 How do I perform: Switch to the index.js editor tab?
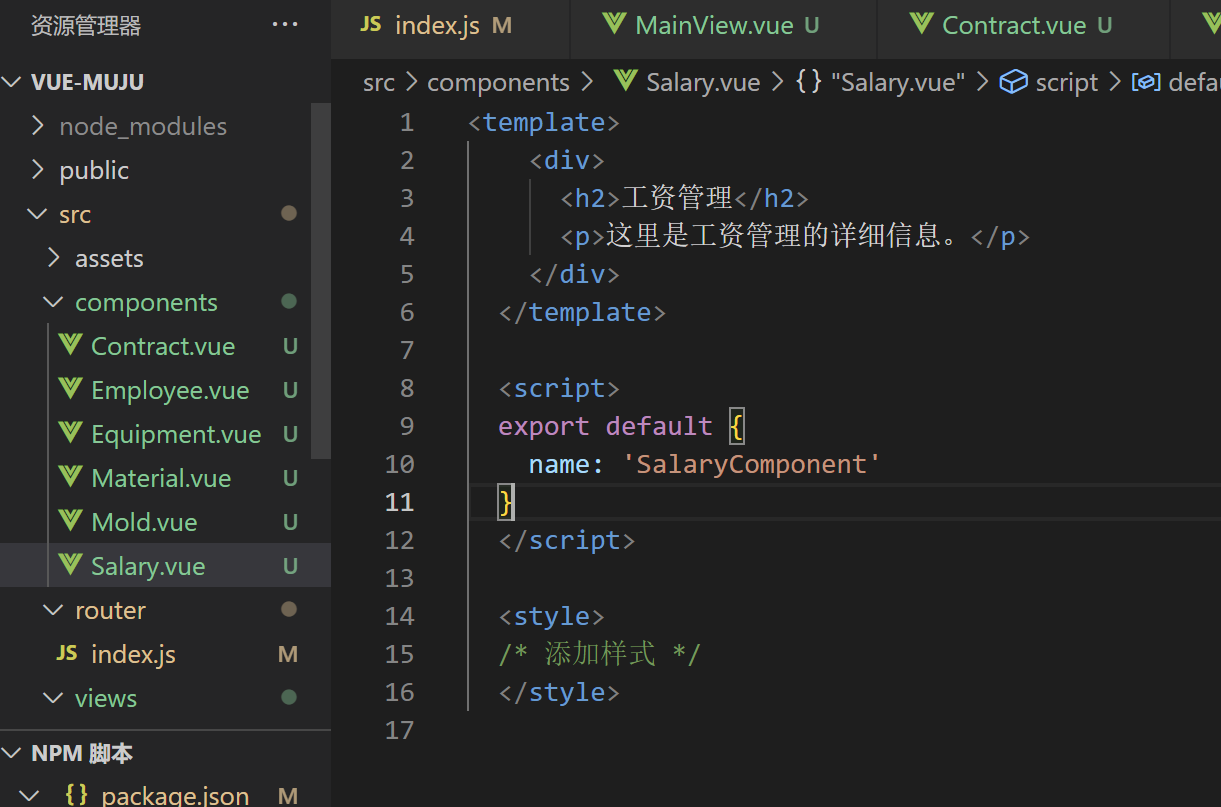point(437,26)
